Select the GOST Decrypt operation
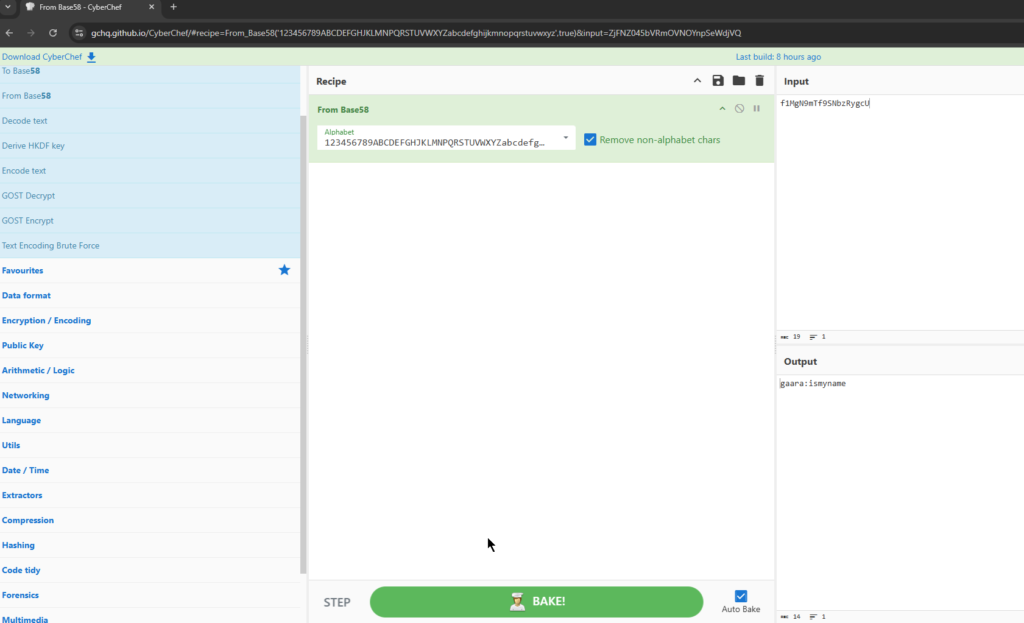 [x=28, y=196]
